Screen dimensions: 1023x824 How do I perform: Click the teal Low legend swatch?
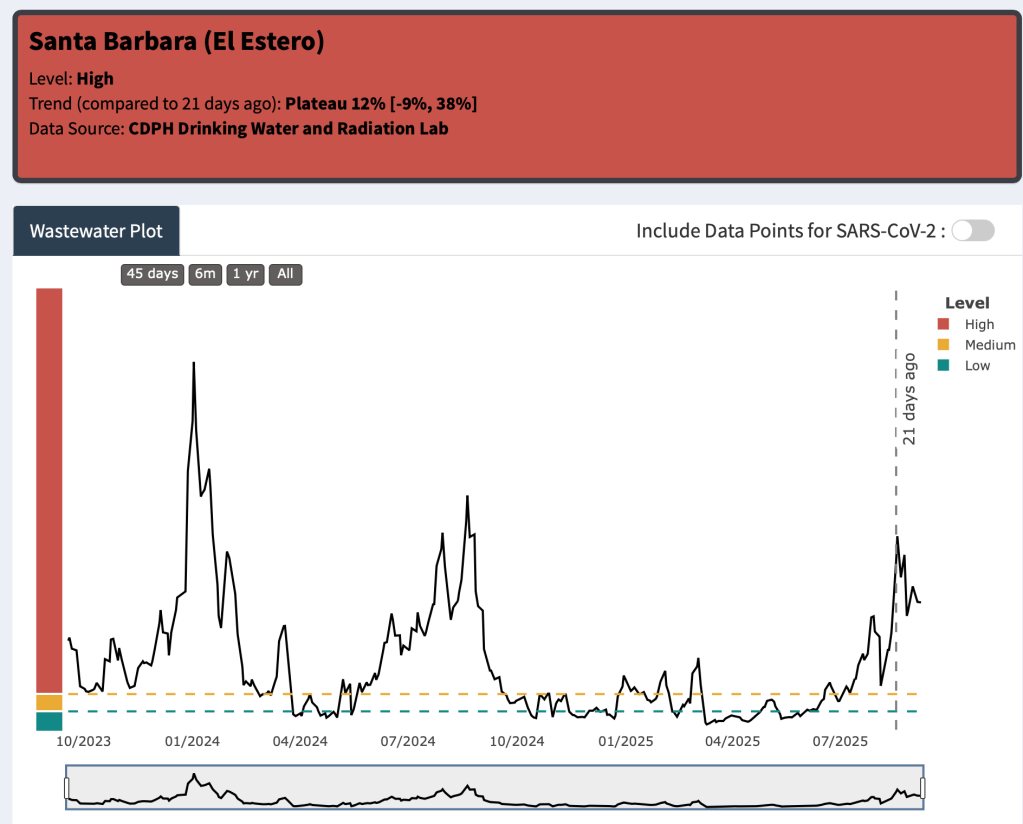(x=942, y=366)
